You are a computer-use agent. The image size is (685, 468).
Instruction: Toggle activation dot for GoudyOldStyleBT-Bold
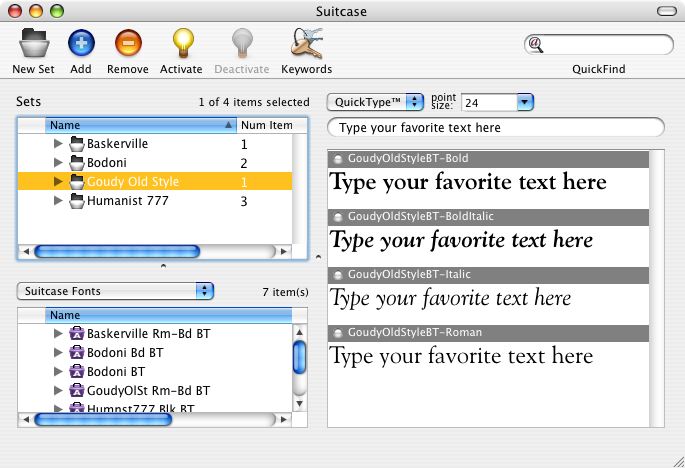pos(337,159)
